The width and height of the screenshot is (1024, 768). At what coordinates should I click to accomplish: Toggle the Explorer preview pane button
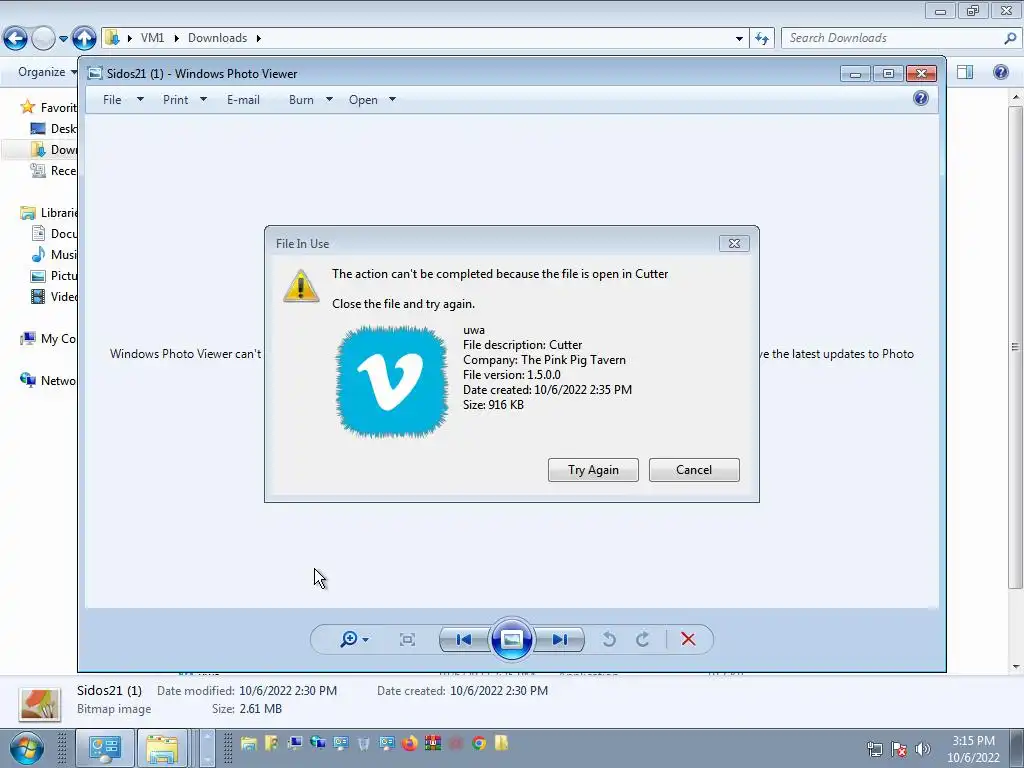click(965, 72)
